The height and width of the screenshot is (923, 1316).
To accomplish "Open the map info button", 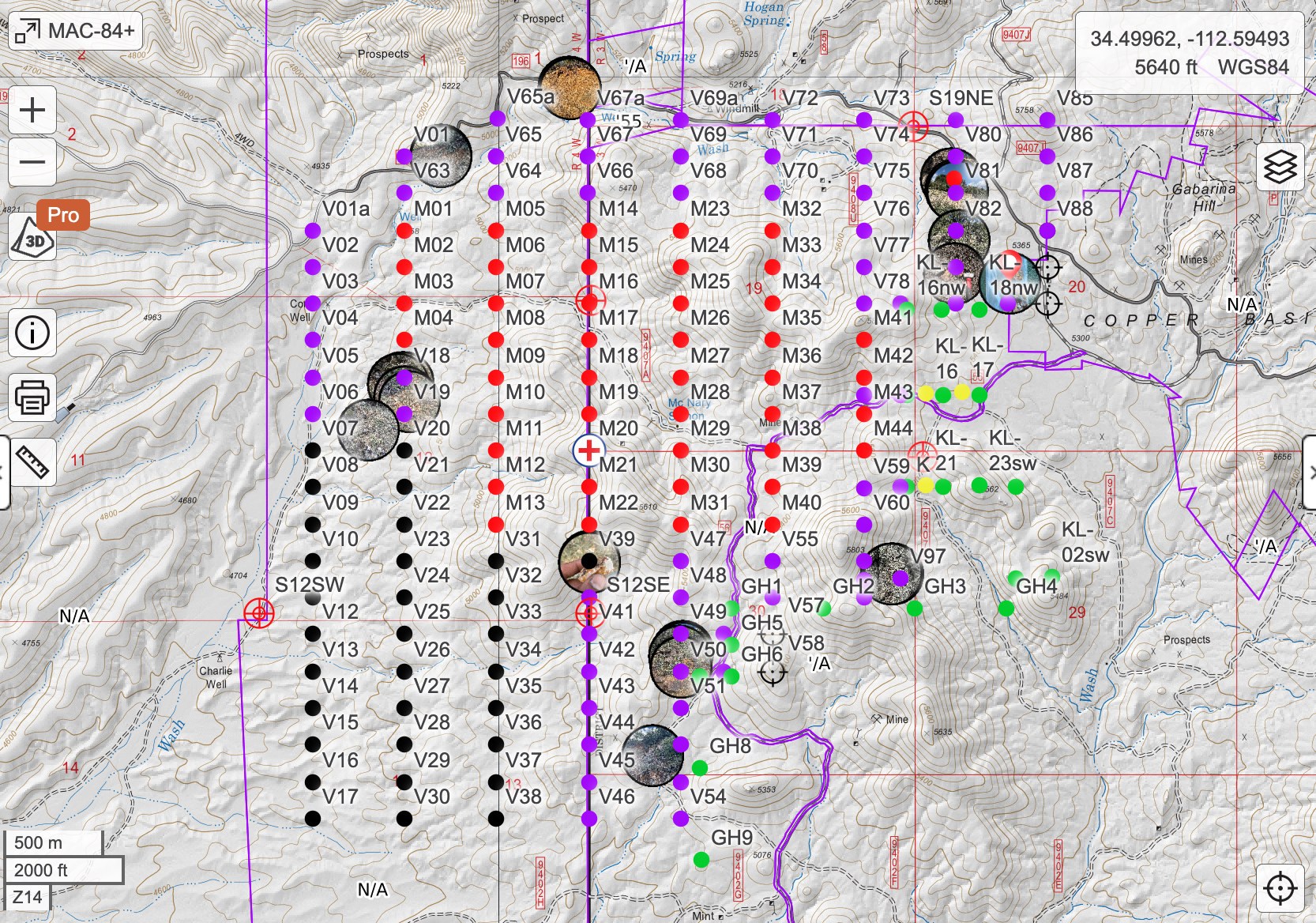I will pyautogui.click(x=32, y=333).
